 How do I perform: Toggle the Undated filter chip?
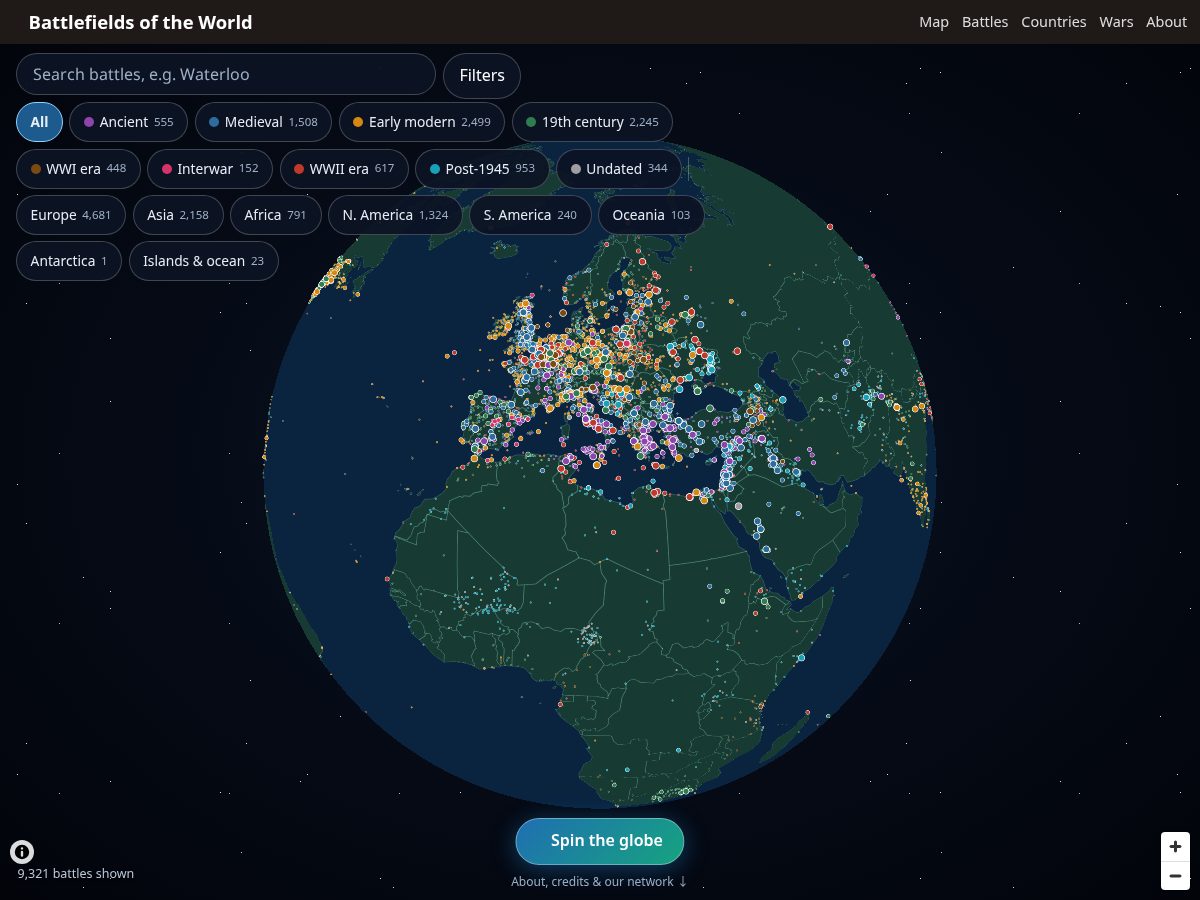[619, 169]
